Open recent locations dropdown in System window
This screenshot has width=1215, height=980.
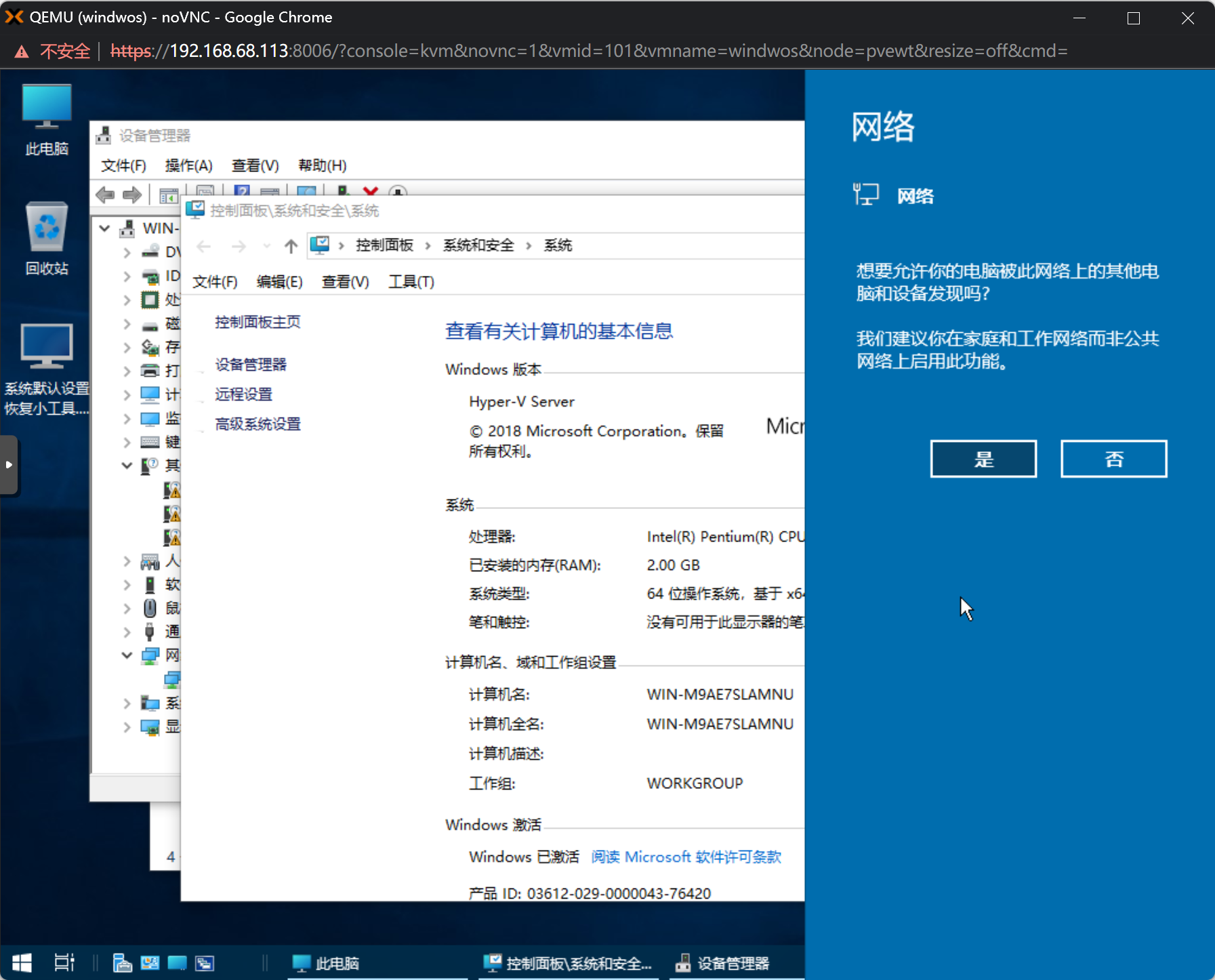[266, 246]
